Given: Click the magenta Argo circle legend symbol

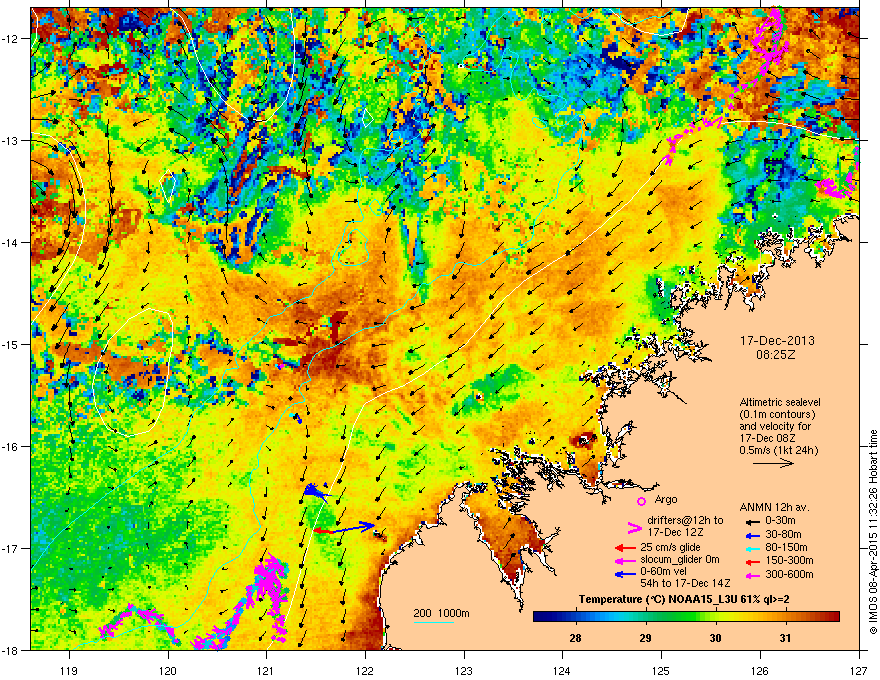Looking at the screenshot, I should tap(641, 500).
